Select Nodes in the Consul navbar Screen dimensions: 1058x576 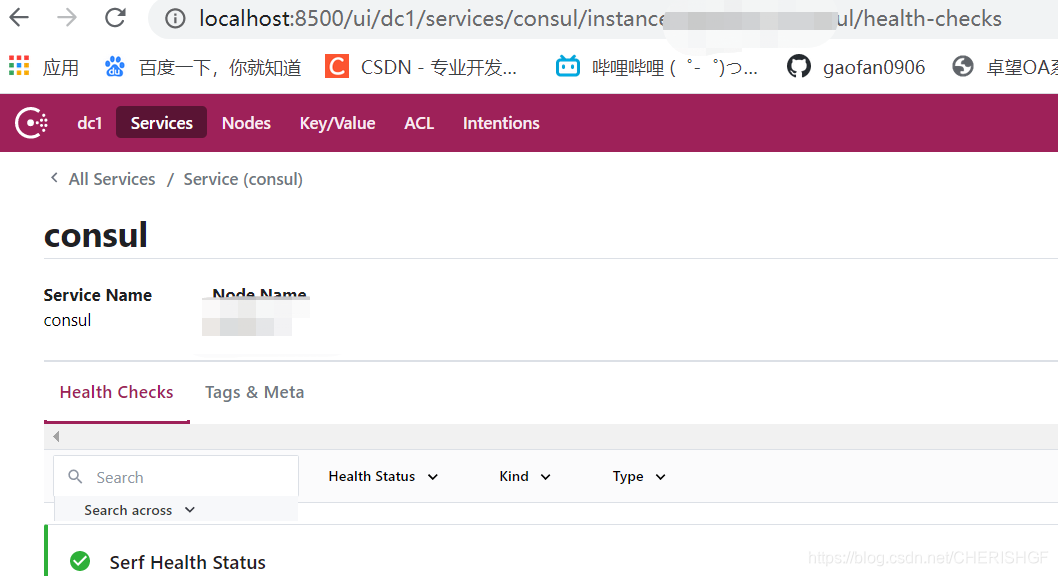[246, 122]
